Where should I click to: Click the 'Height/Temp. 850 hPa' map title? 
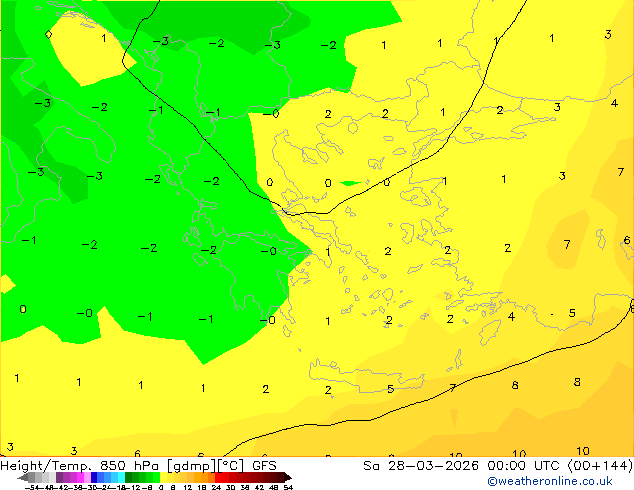tap(79, 466)
